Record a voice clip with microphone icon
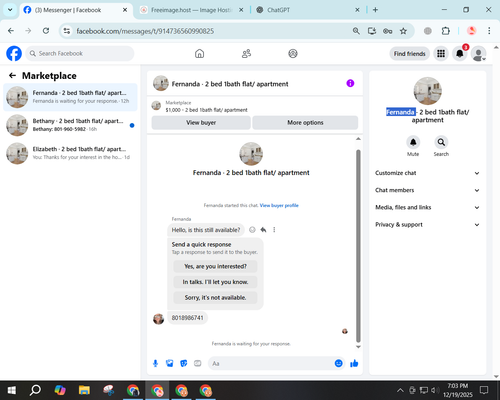This screenshot has height=400, width=500. tap(155, 363)
